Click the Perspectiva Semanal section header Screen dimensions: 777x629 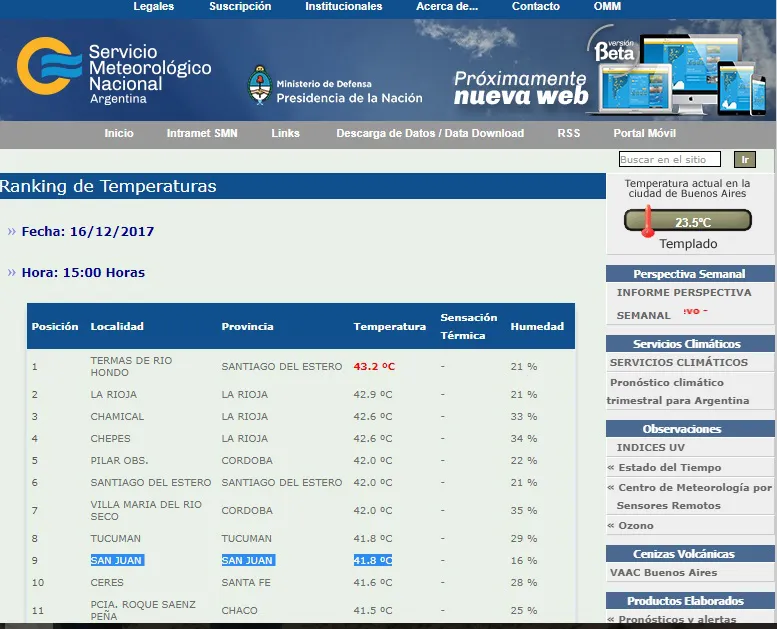point(690,274)
